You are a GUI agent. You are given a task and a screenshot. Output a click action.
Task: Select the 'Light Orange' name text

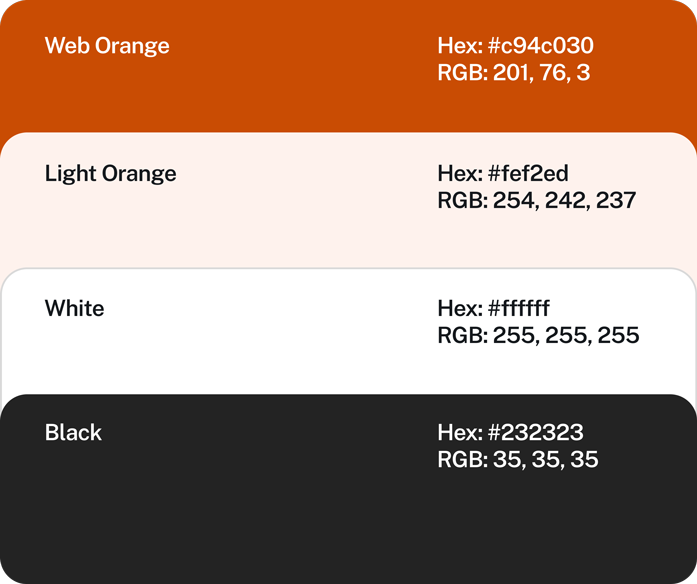(x=110, y=174)
